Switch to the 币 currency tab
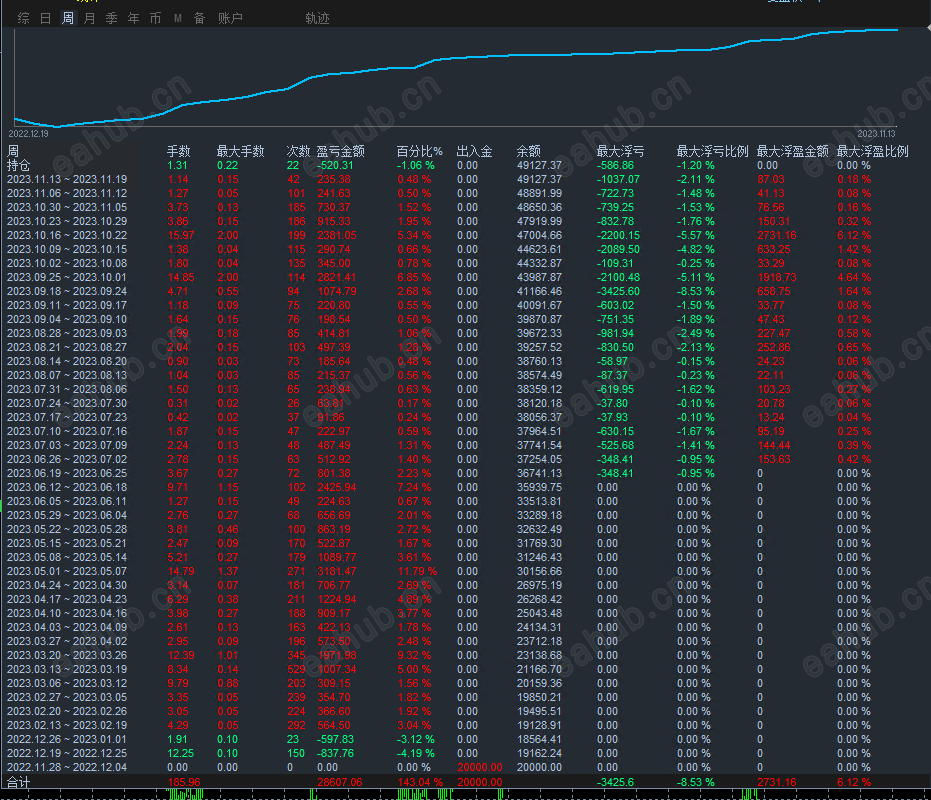Screen dimensions: 931x800 [x=156, y=18]
